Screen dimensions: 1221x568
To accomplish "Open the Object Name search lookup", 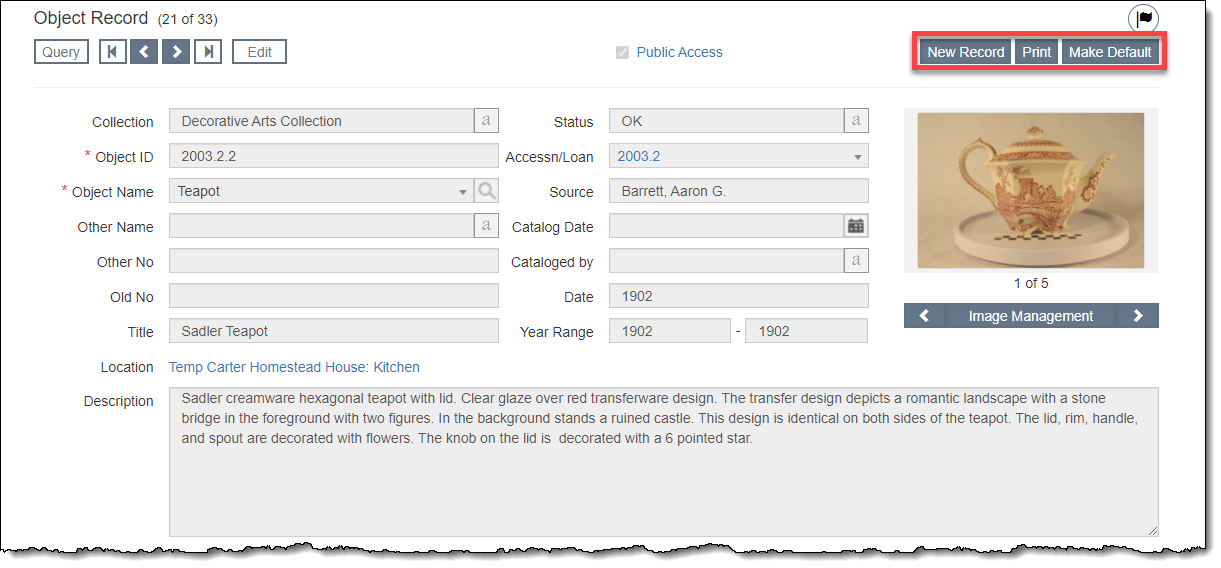I will click(x=486, y=191).
